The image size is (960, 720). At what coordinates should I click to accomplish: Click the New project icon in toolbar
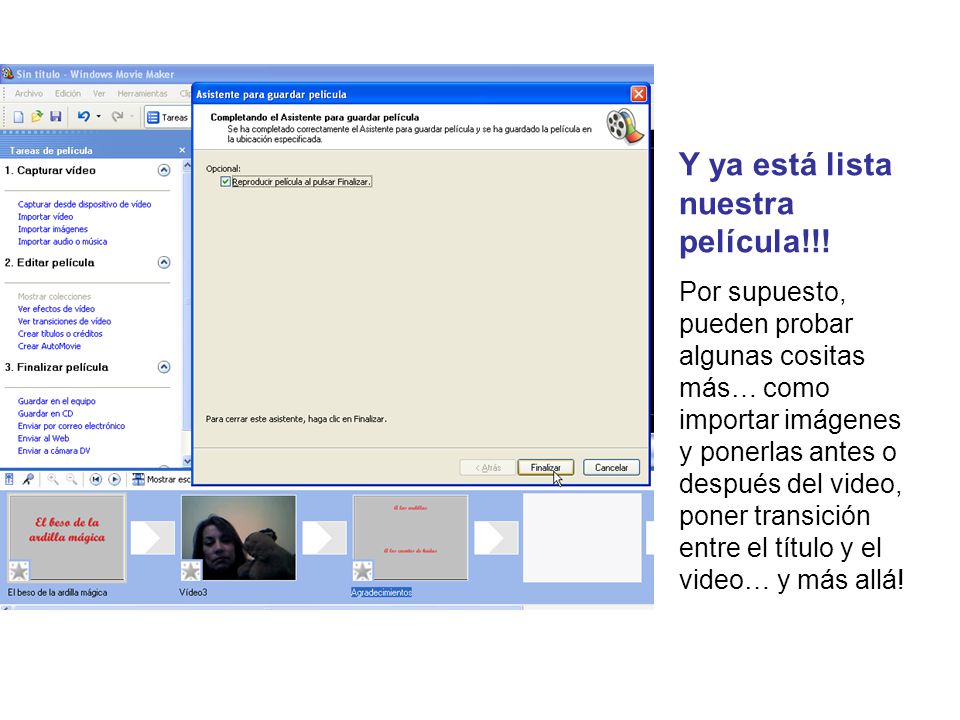pyautogui.click(x=18, y=117)
